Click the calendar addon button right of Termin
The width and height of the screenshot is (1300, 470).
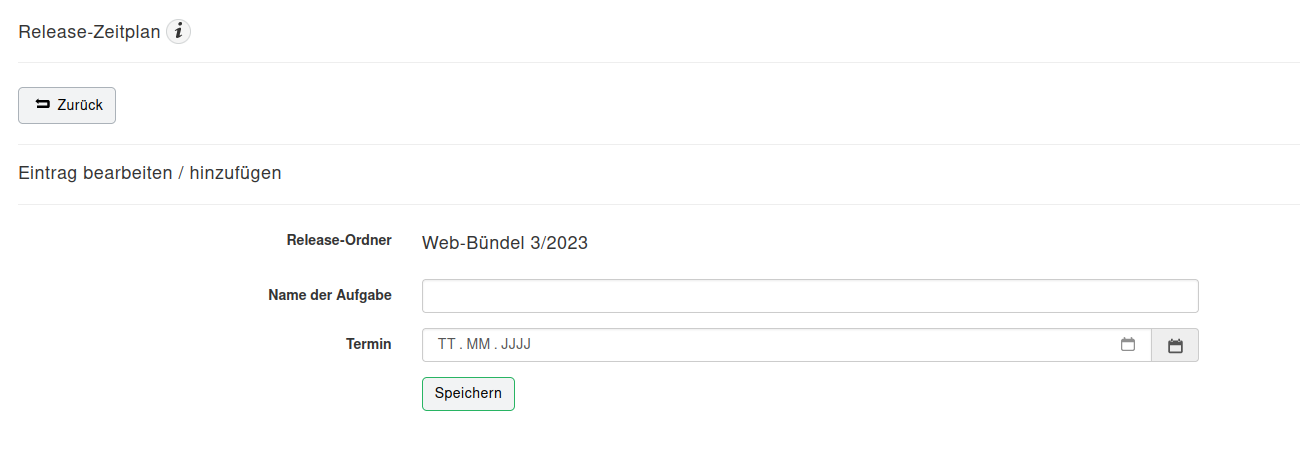pos(1175,345)
